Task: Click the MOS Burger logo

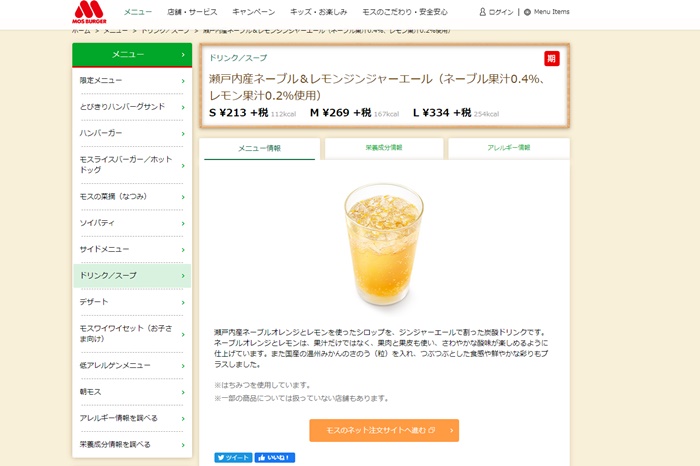Action: [89, 12]
